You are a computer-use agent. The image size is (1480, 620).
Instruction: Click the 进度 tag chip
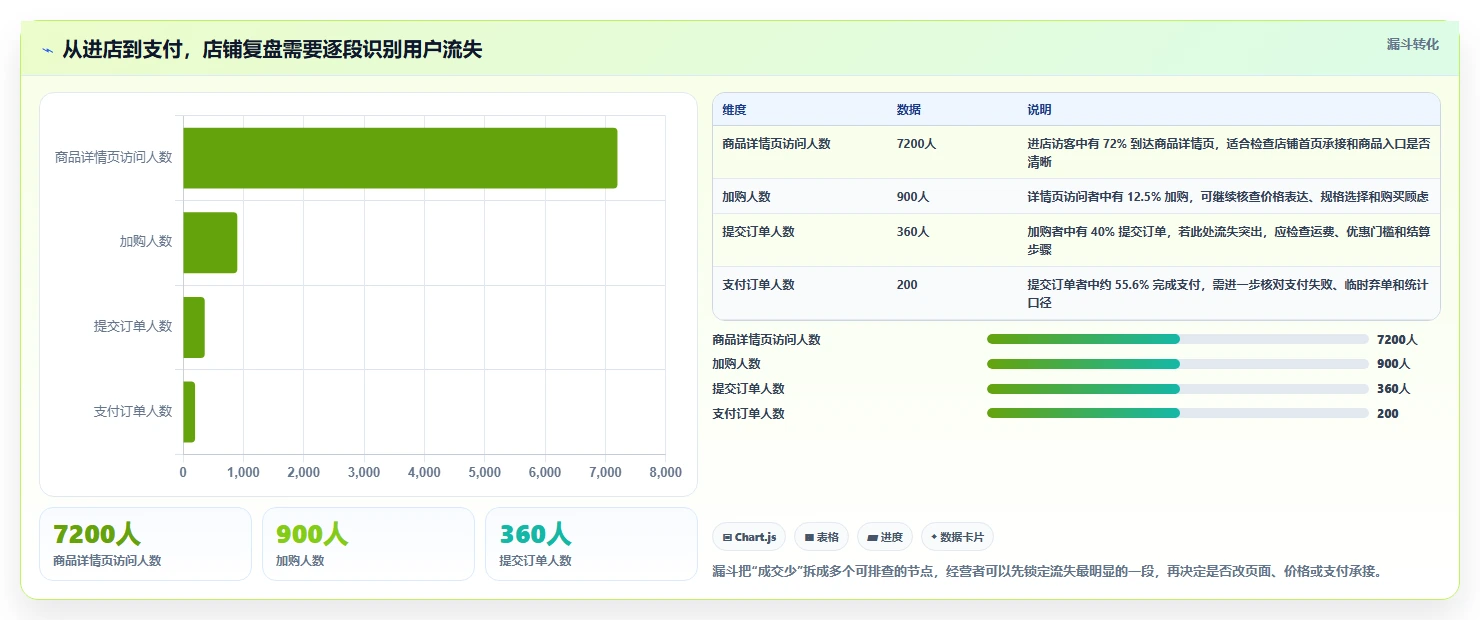click(x=885, y=537)
